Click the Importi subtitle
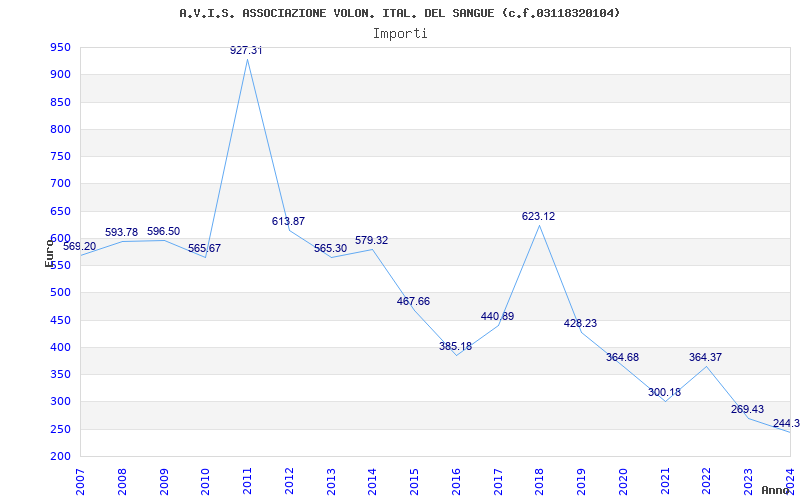 [400, 34]
